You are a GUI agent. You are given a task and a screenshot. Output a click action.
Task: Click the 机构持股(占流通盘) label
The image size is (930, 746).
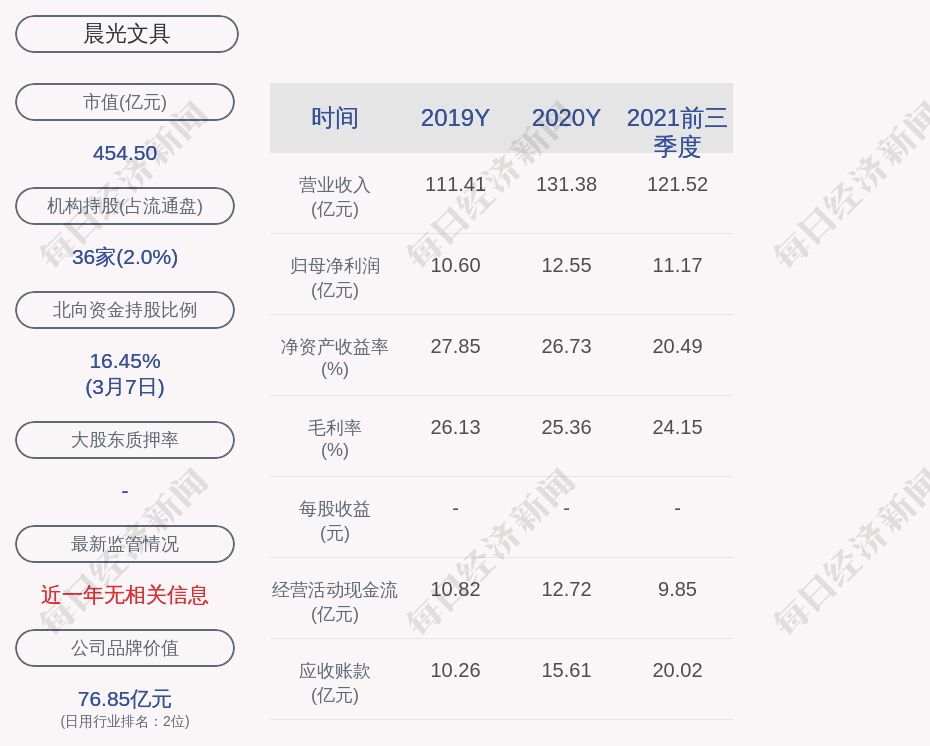(125, 206)
